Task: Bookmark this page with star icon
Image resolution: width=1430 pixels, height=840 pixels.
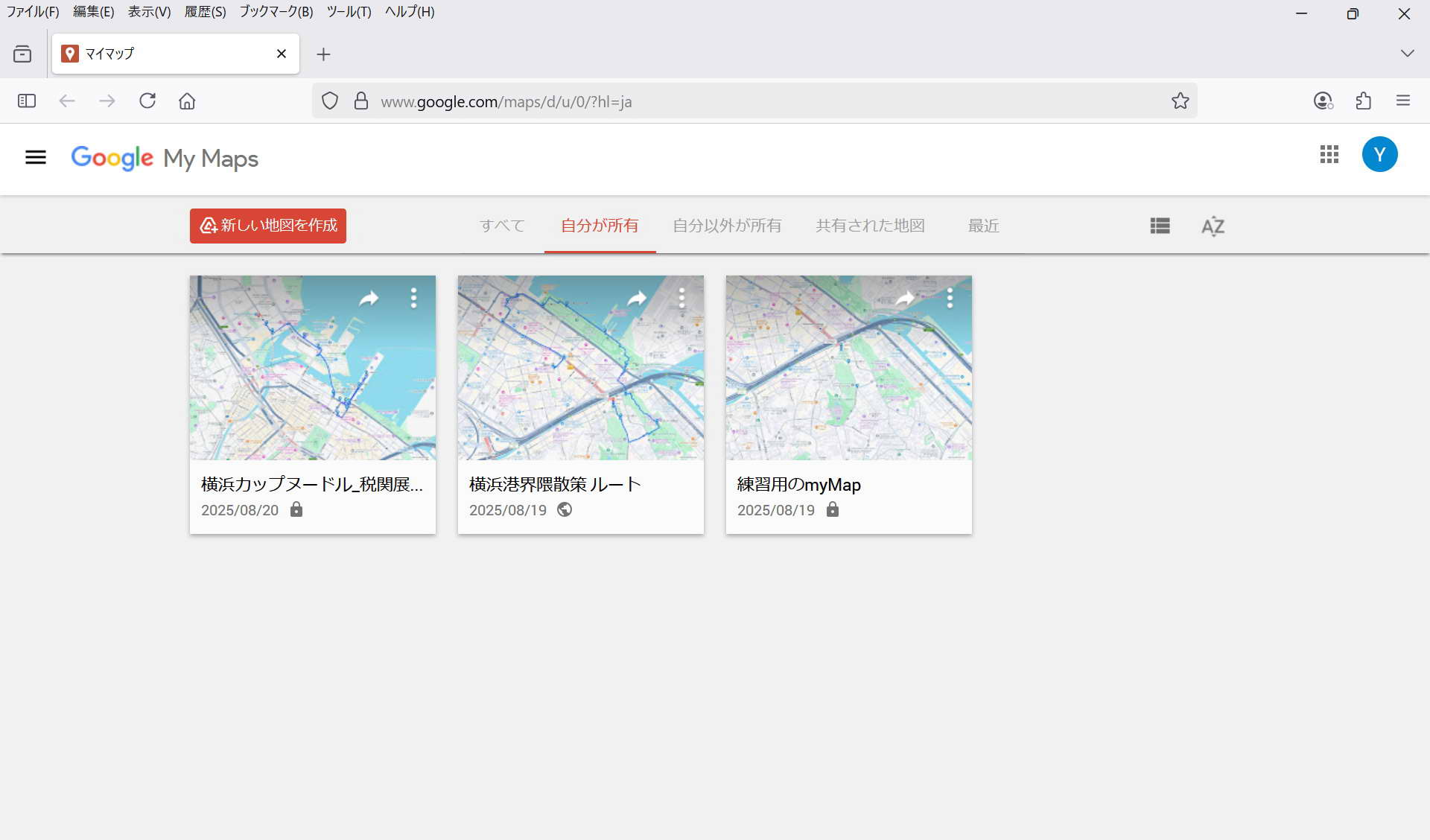Action: point(1180,101)
